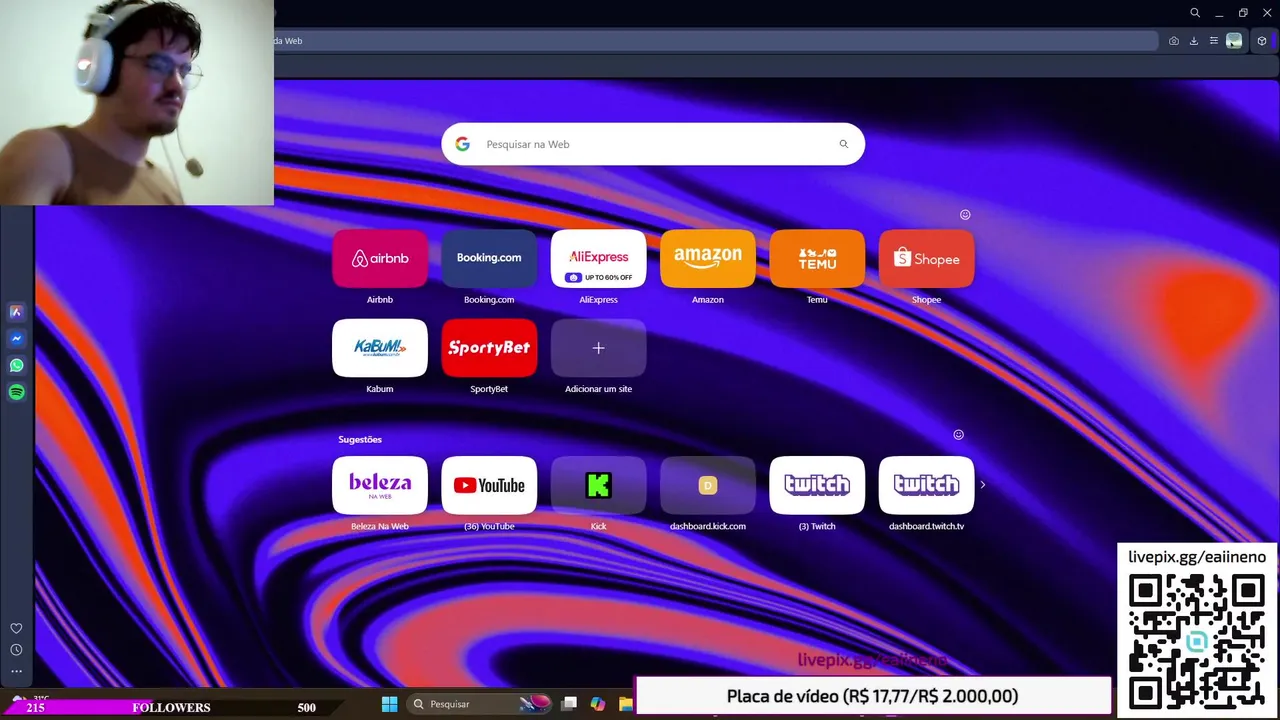Open File Explorer from the taskbar
1280x720 pixels.
pyautogui.click(x=626, y=704)
